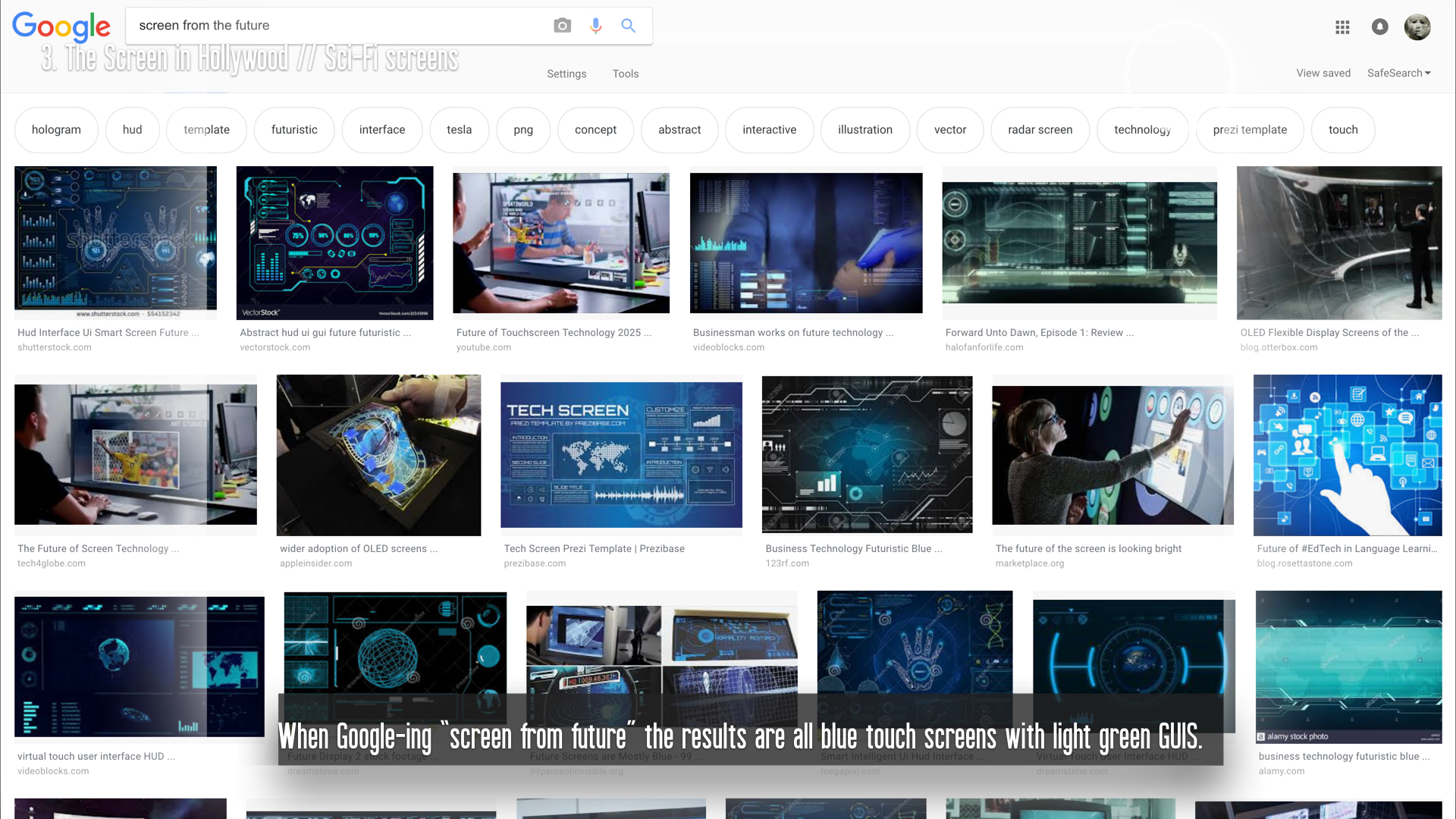Viewport: 1456px width, 819px height.
Task: Open View saved link
Action: click(1323, 74)
